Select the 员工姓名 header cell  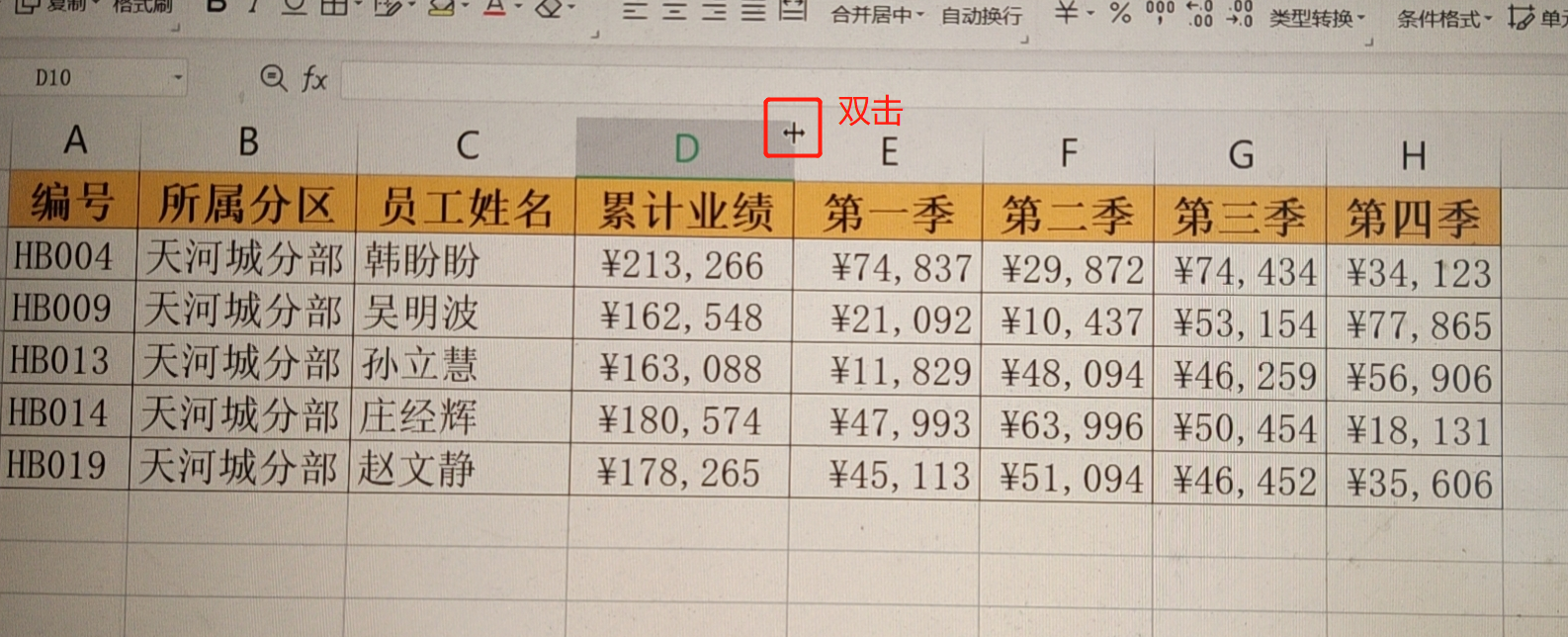pyautogui.click(x=466, y=208)
